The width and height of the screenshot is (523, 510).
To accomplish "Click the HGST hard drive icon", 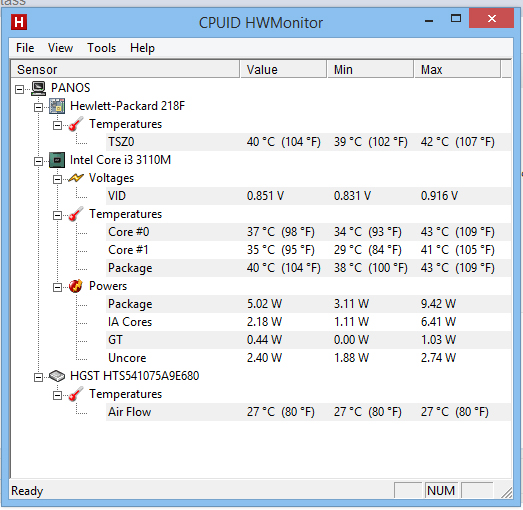I will (x=57, y=376).
